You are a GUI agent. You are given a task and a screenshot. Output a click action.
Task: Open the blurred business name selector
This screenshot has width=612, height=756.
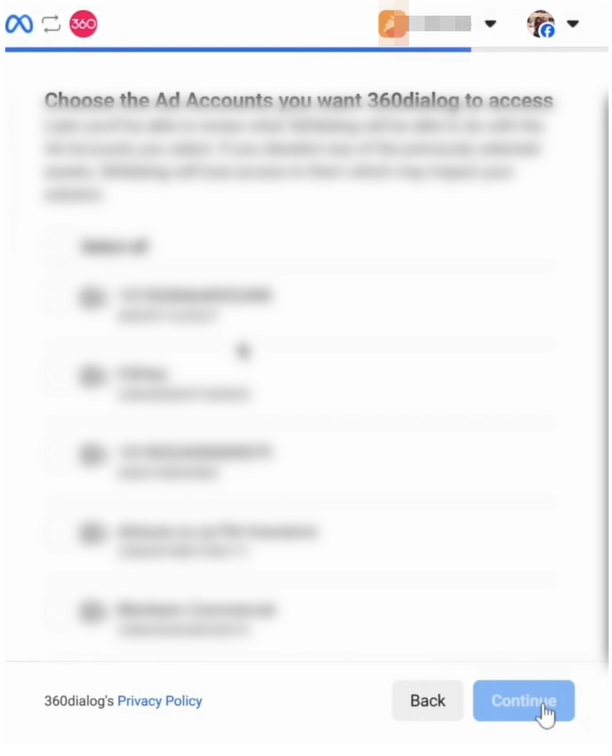[440, 24]
